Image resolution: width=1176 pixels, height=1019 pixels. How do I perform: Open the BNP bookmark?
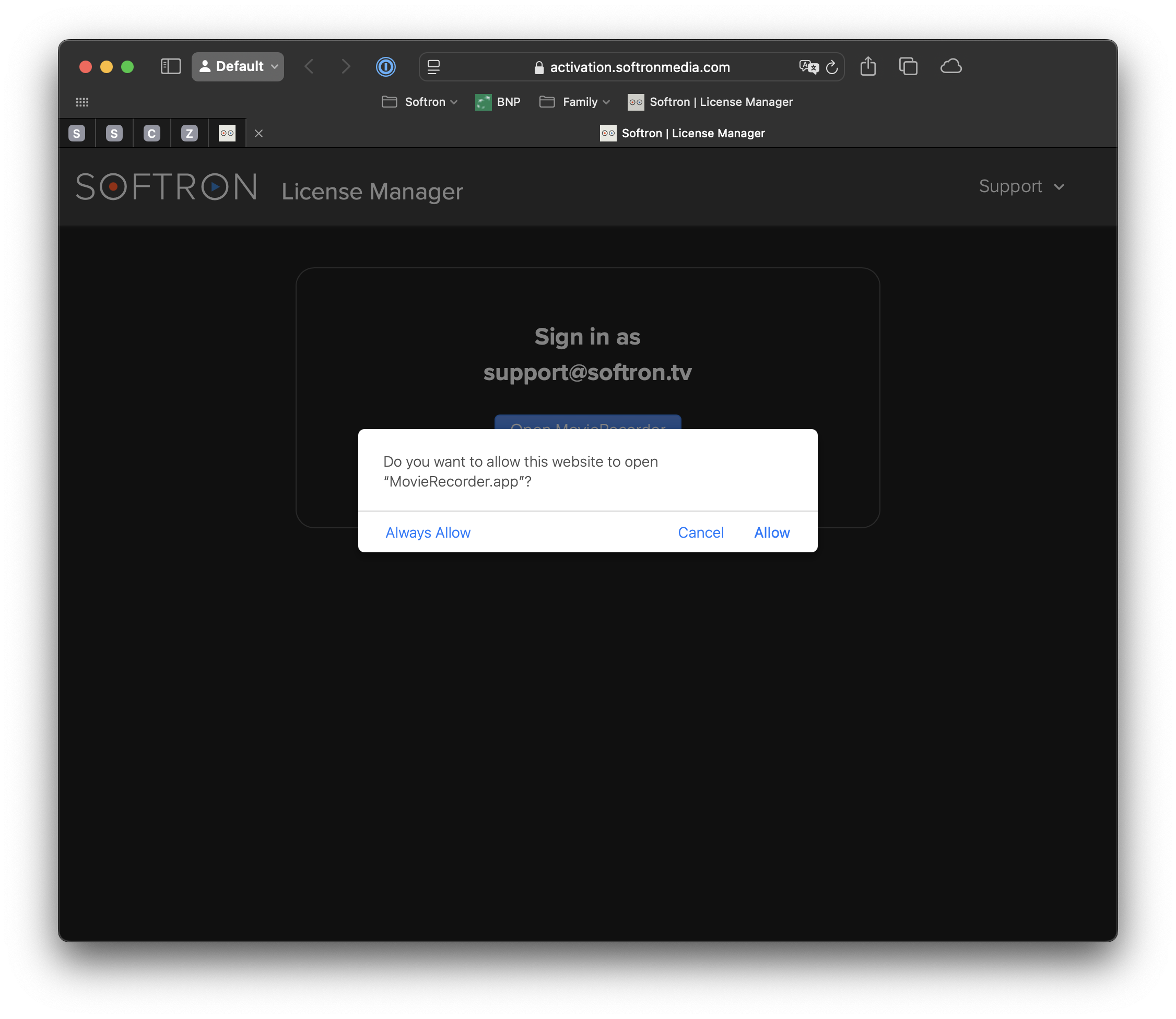(498, 102)
